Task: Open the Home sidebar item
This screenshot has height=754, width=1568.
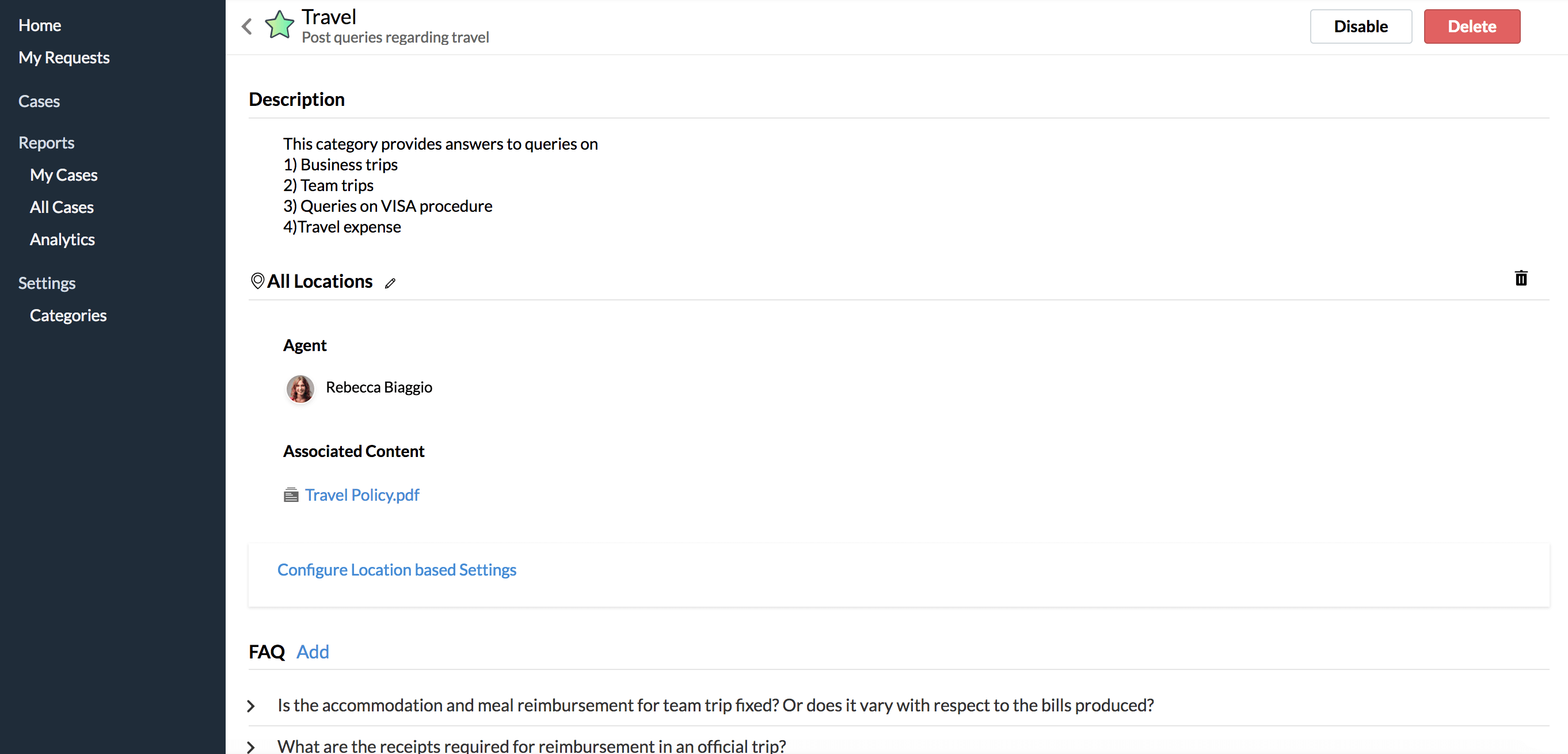Action: pos(40,25)
